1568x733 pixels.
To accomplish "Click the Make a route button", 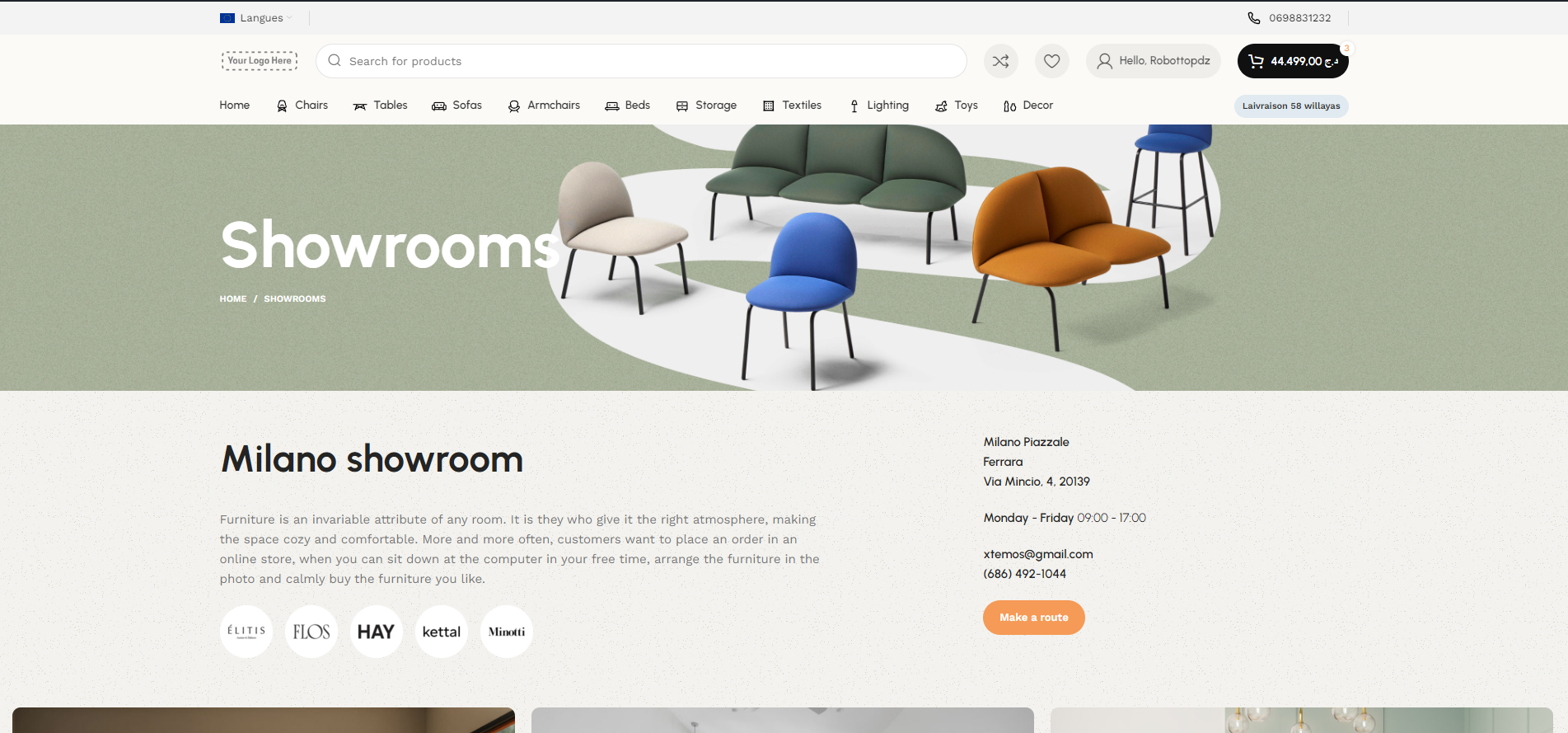I will pos(1033,618).
